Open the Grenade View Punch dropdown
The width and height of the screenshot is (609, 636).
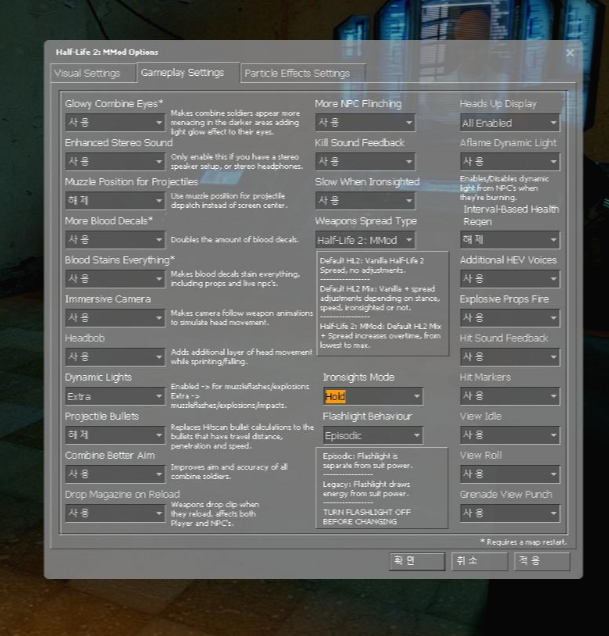click(510, 514)
